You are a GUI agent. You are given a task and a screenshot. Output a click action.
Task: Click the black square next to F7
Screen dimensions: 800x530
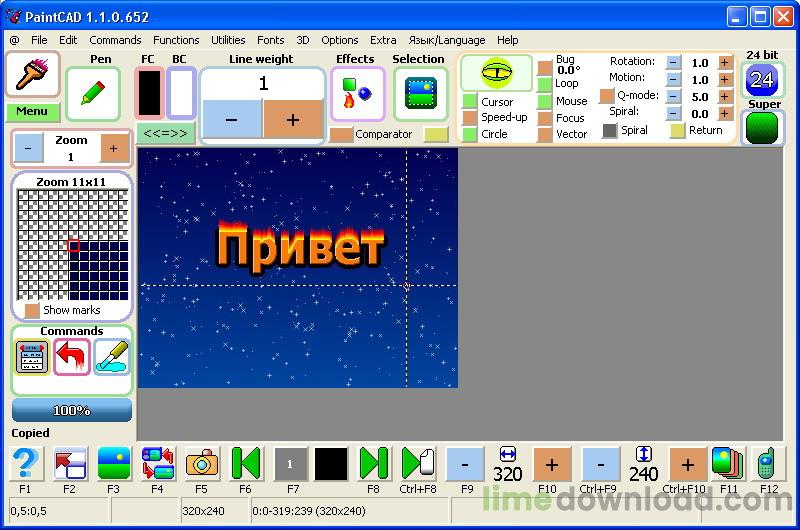coord(331,464)
